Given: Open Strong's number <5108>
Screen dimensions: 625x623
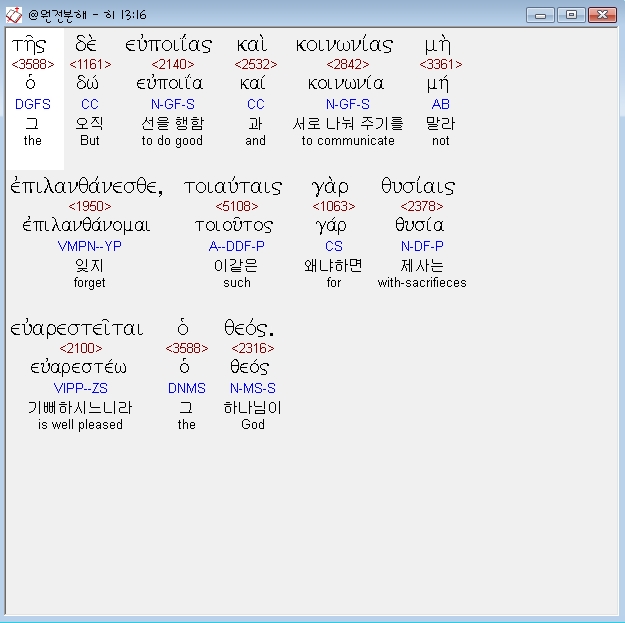Looking at the screenshot, I should 237,206.
